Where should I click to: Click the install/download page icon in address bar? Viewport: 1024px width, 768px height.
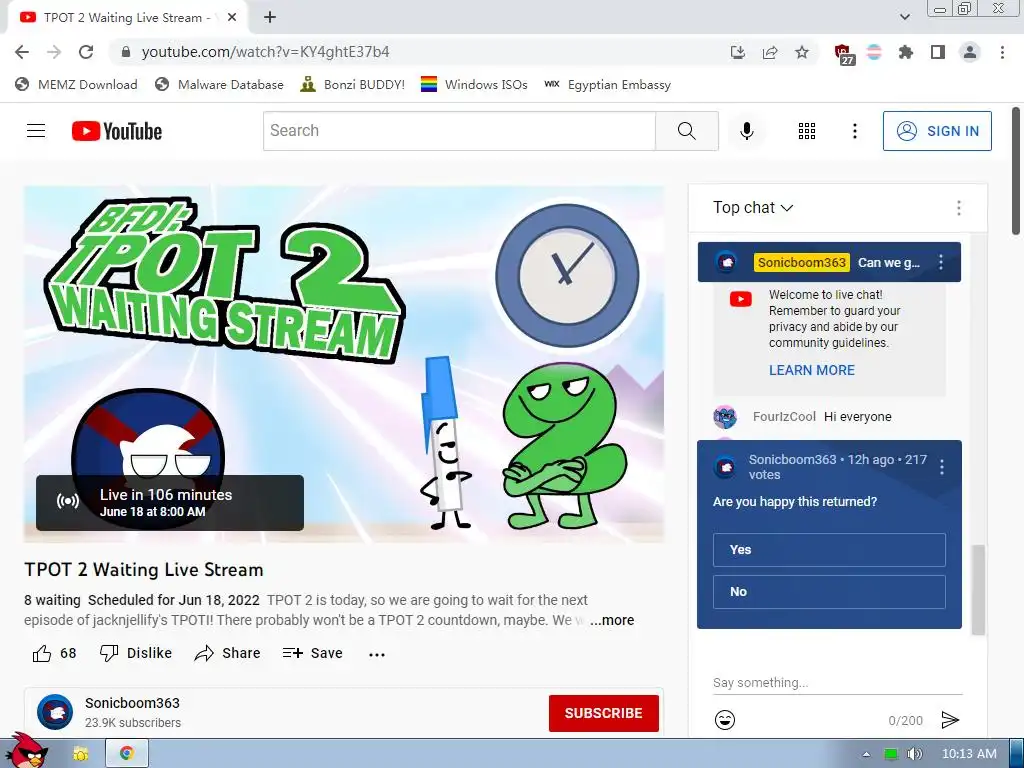pyautogui.click(x=738, y=52)
